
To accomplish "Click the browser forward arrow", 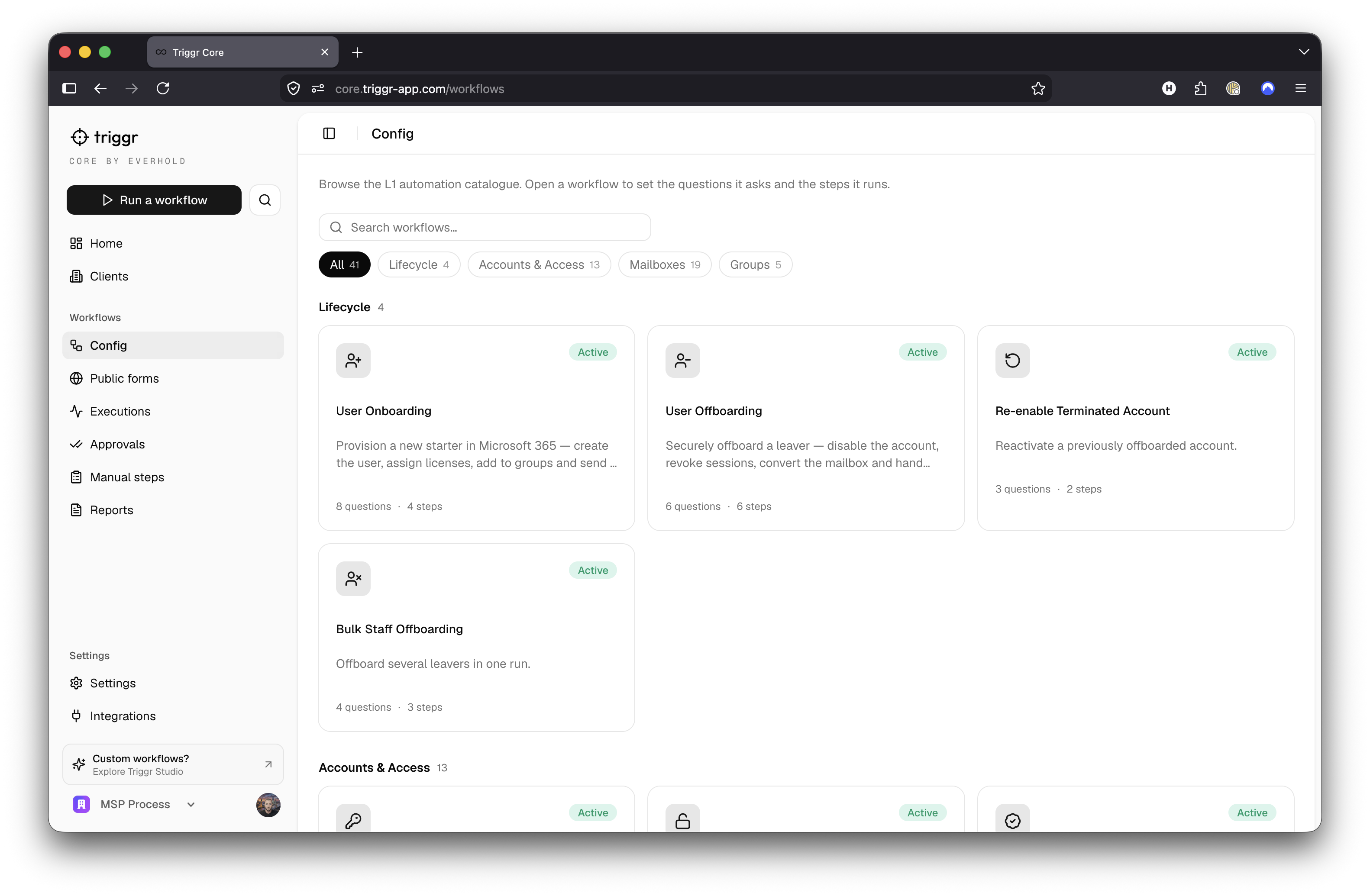I will click(131, 89).
